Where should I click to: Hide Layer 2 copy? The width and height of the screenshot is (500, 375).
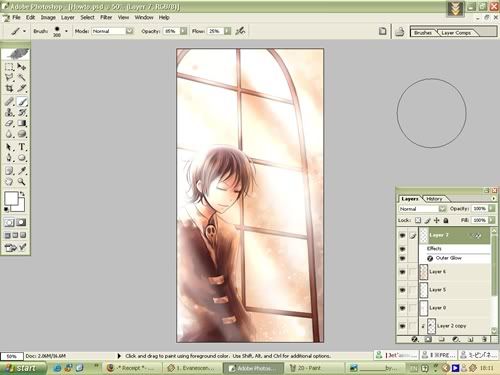[402, 326]
